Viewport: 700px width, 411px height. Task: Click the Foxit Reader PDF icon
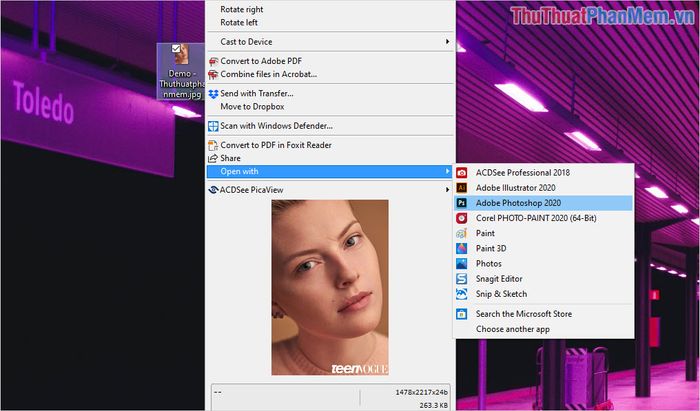(213, 145)
